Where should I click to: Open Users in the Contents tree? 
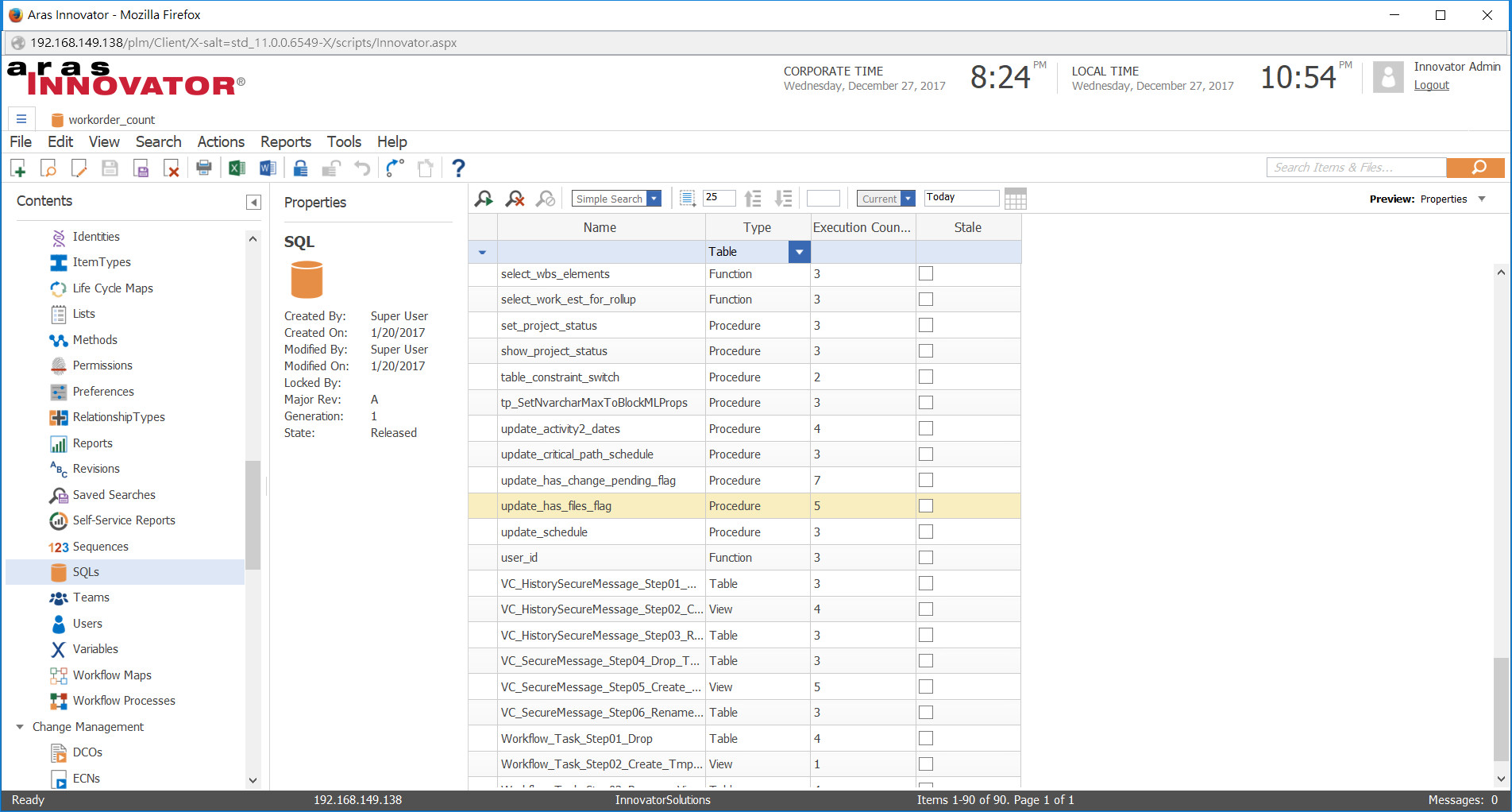click(87, 624)
